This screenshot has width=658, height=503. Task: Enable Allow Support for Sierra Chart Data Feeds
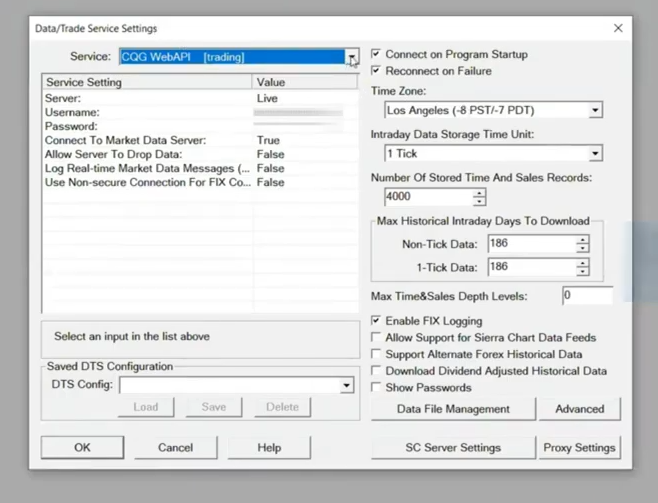point(376,338)
